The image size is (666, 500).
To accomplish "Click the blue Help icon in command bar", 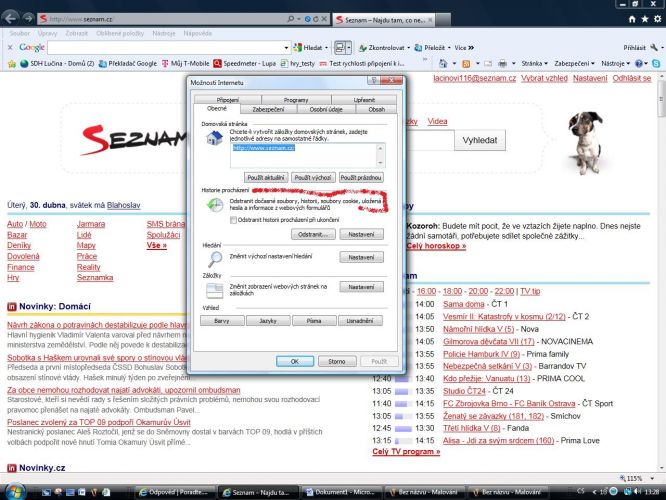I will (x=638, y=64).
